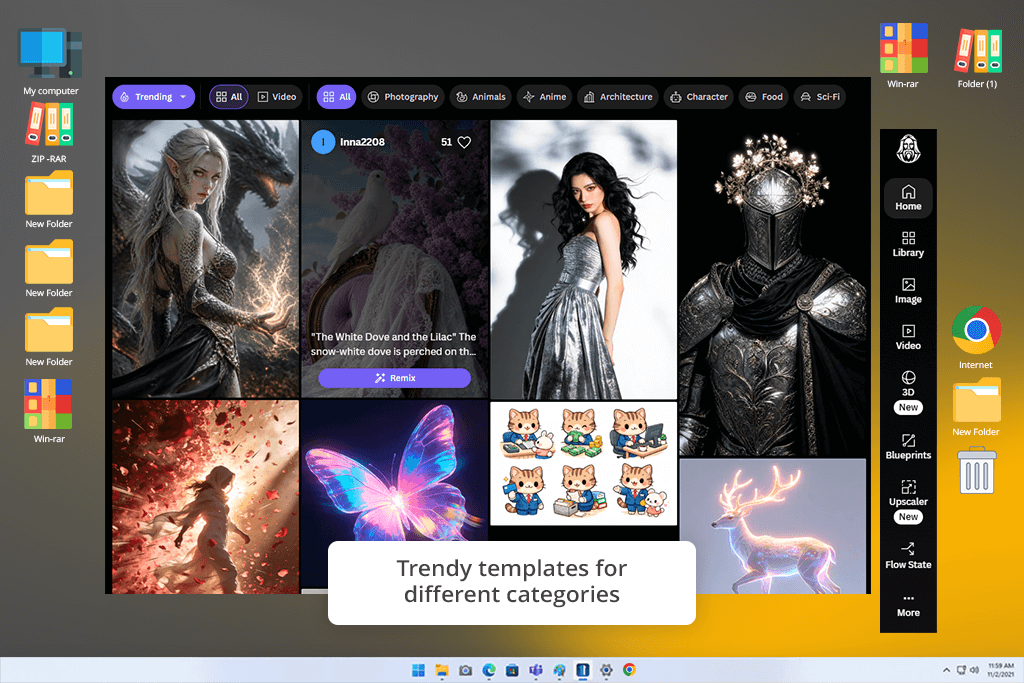Open the Windows Start menu
The height and width of the screenshot is (683, 1024).
(x=418, y=670)
